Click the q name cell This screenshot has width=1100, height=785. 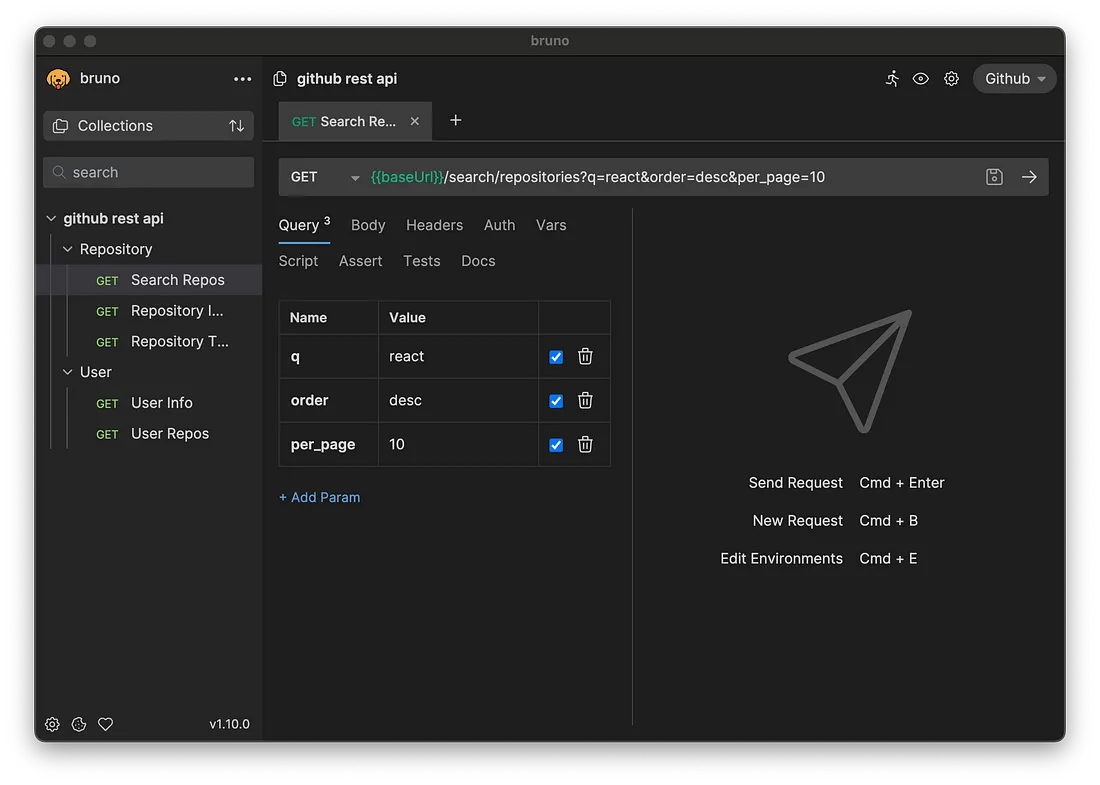tap(328, 356)
